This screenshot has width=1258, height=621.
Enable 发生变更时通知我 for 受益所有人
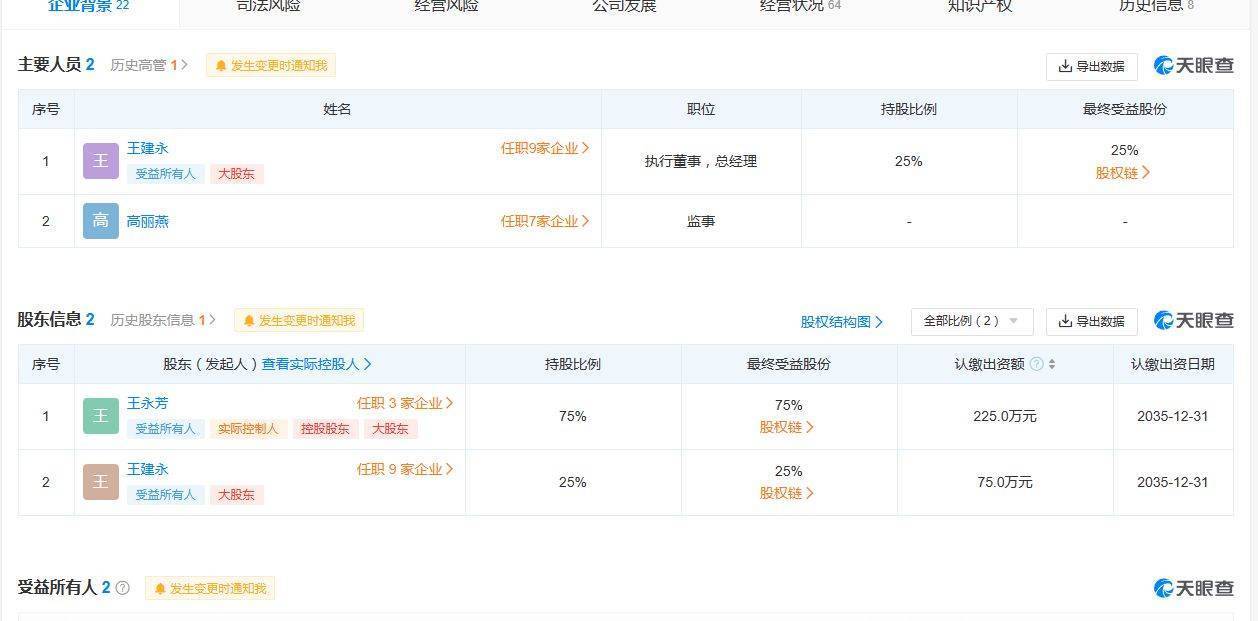210,588
